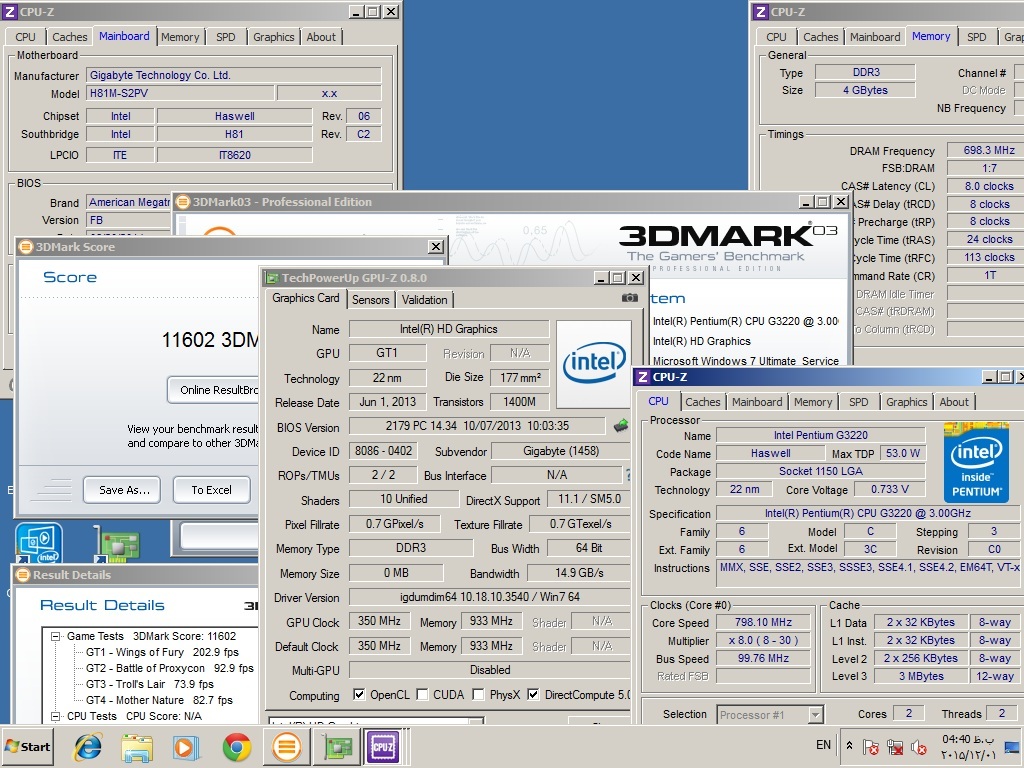Open the Sensors tab in GPU-Z
This screenshot has height=768, width=1024.
(370, 300)
